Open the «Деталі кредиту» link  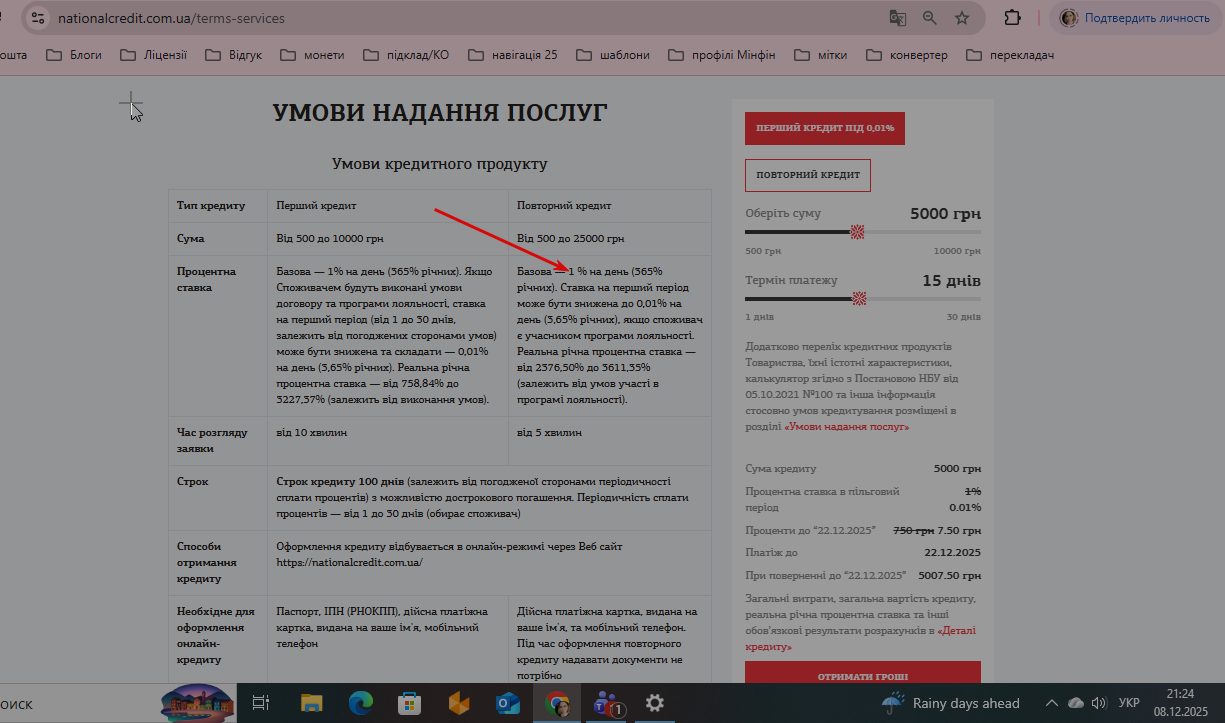coord(861,639)
